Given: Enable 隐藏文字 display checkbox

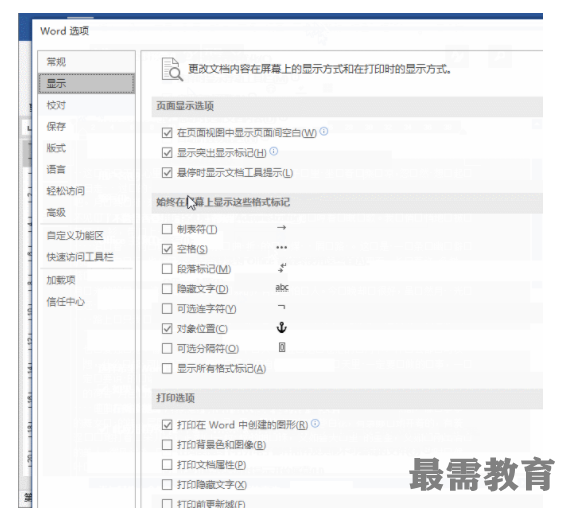Looking at the screenshot, I should pyautogui.click(x=167, y=289).
